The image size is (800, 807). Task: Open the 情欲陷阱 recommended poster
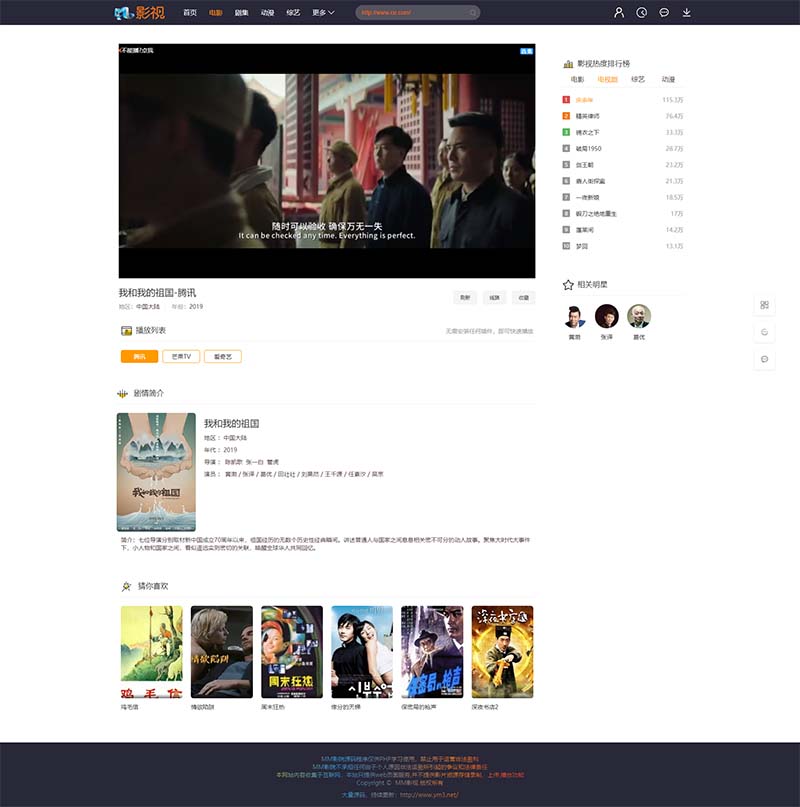(x=222, y=652)
